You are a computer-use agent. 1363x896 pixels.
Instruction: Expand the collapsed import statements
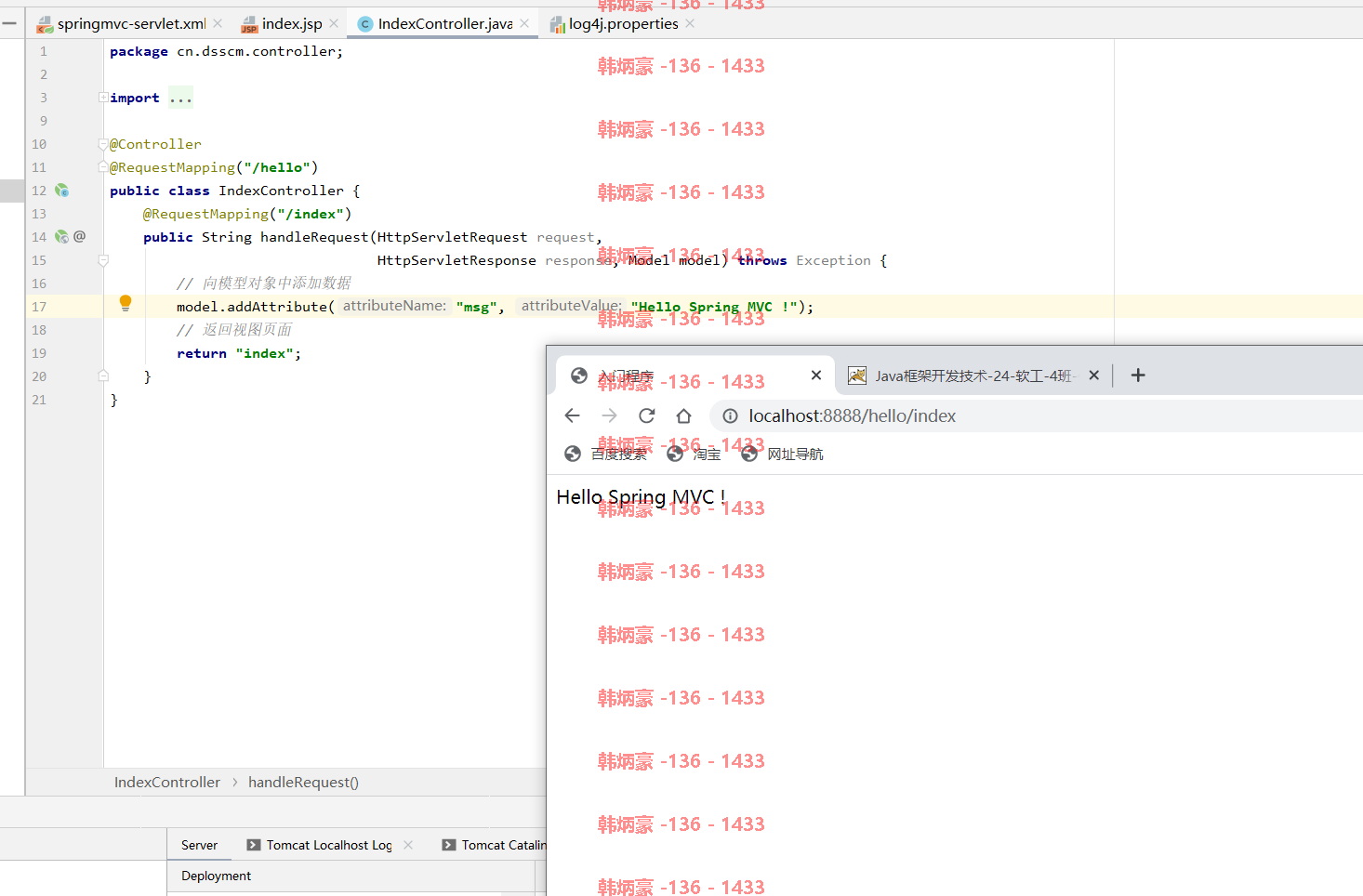[x=103, y=98]
